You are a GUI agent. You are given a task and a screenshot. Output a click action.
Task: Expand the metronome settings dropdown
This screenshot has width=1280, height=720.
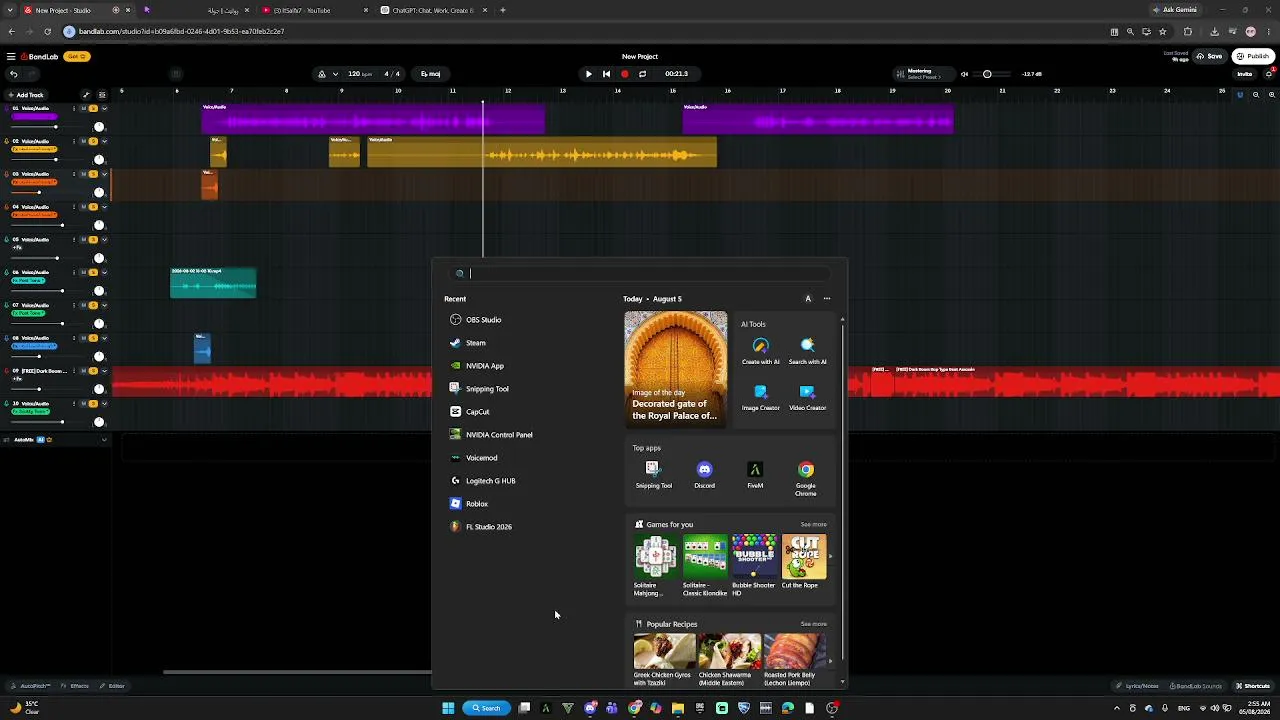click(x=335, y=74)
